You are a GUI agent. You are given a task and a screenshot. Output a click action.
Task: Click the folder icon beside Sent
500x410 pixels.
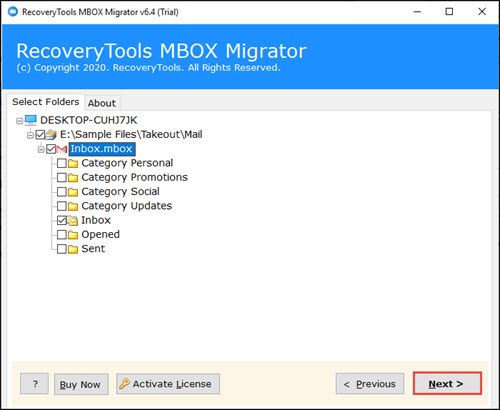[x=73, y=249]
